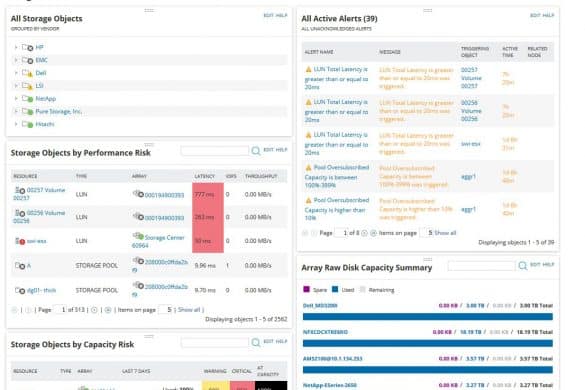Screen dimensions: 585x390
Task: Open the Dell vendor link
Action: pos(41,73)
